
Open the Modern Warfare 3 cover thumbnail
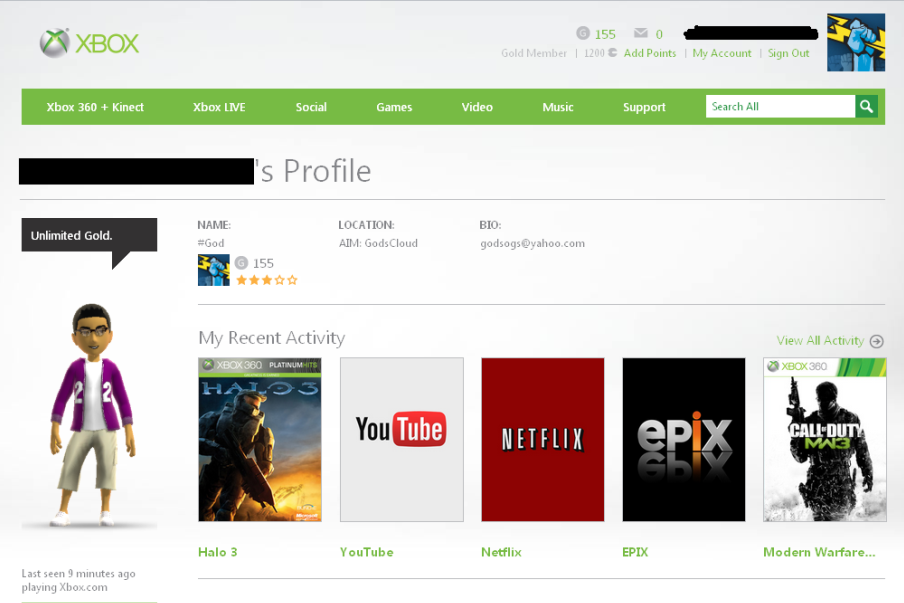tap(825, 439)
